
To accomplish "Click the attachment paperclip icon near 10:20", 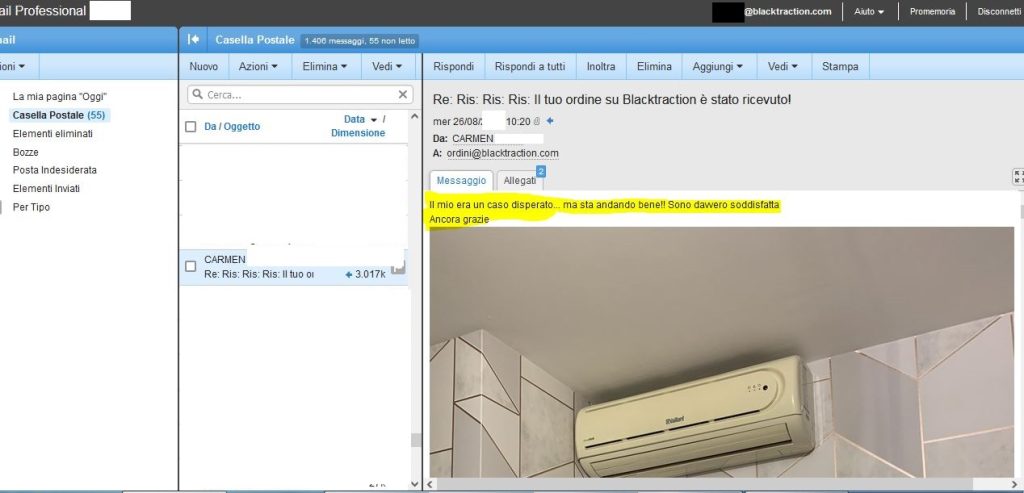I will [x=537, y=121].
